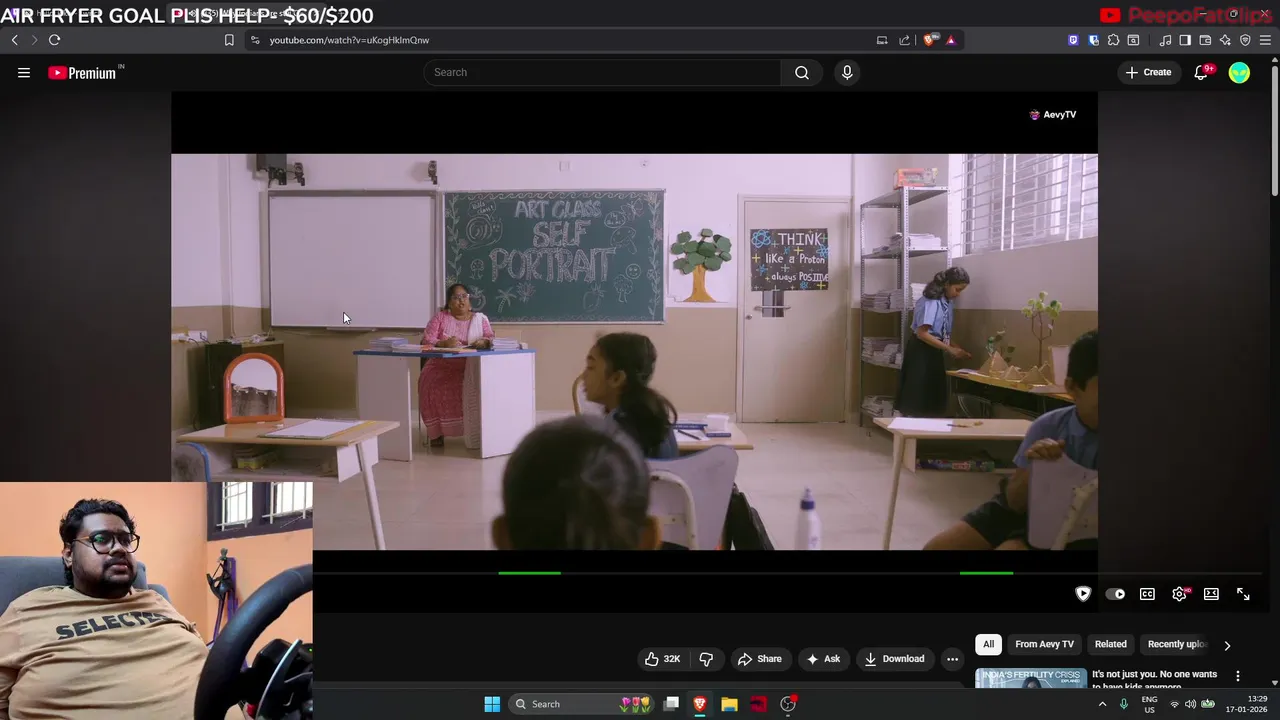The height and width of the screenshot is (720, 1280).
Task: Select the All filter chip
Action: 988,644
